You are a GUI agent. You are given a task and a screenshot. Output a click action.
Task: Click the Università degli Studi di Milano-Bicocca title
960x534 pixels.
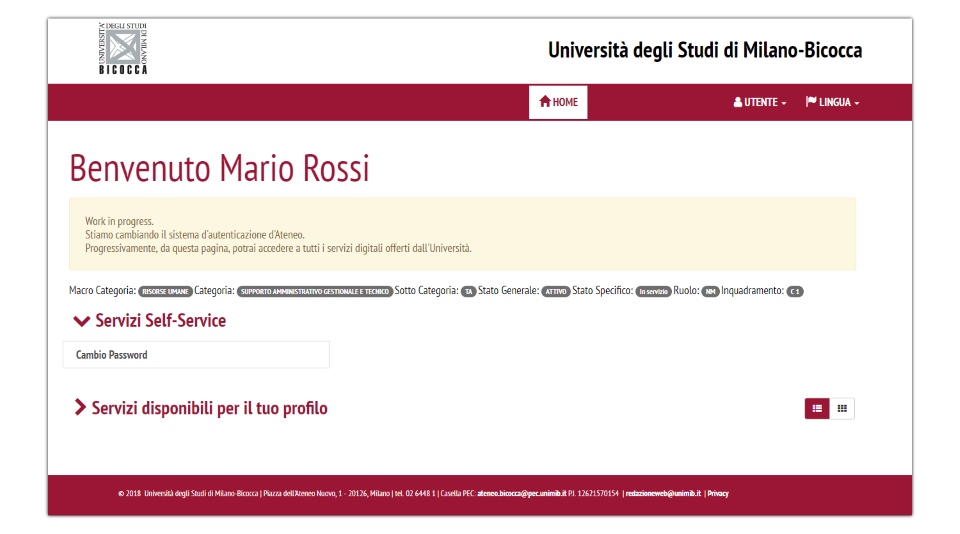pyautogui.click(x=704, y=50)
